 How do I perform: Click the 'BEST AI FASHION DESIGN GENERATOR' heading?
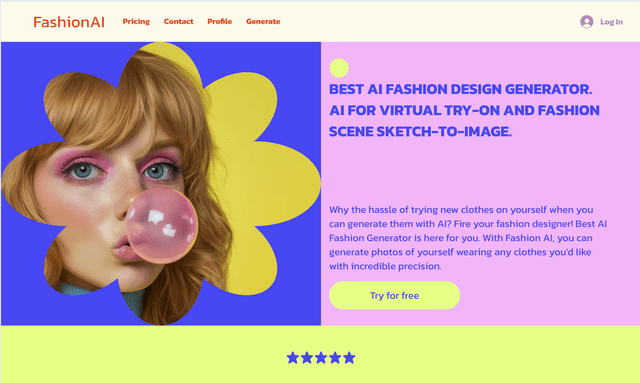pos(464,110)
